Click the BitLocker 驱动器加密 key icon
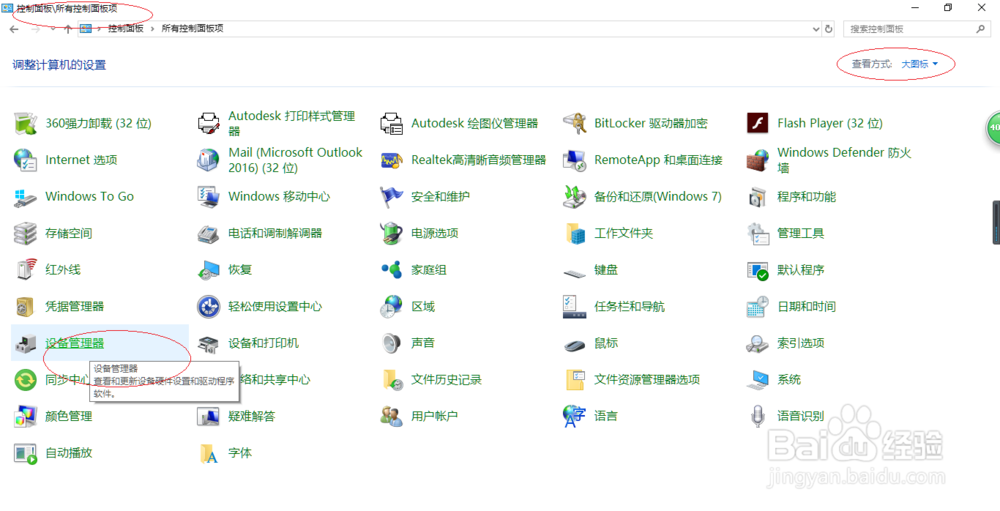Image resolution: width=1000 pixels, height=511 pixels. (x=574, y=123)
